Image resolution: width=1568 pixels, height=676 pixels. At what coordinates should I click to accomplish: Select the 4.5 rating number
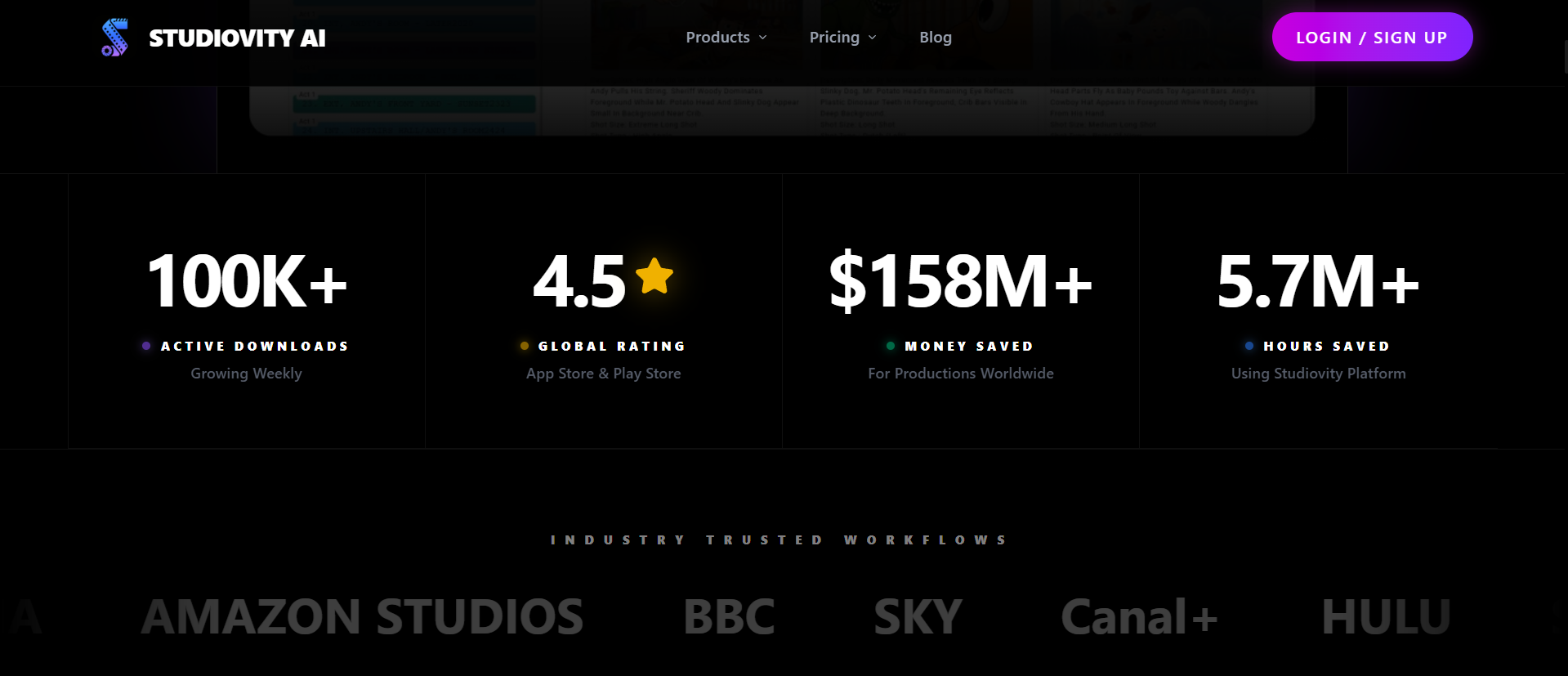579,281
